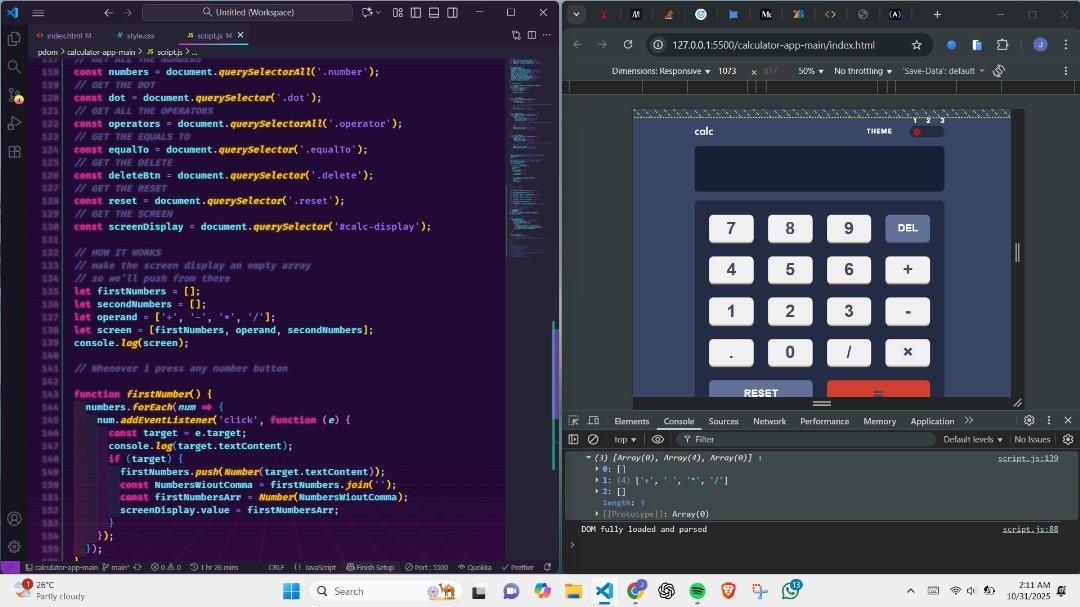Screen dimensions: 1080x607
Task: Switch to the style.css editor tab
Action: tap(140, 35)
